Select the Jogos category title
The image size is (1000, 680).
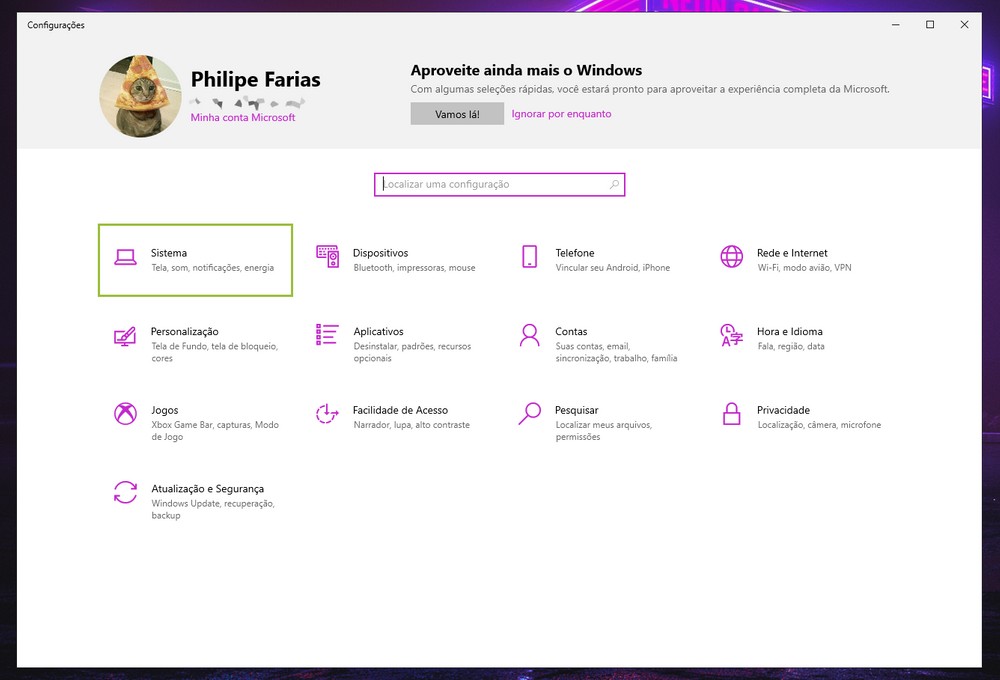tap(165, 410)
